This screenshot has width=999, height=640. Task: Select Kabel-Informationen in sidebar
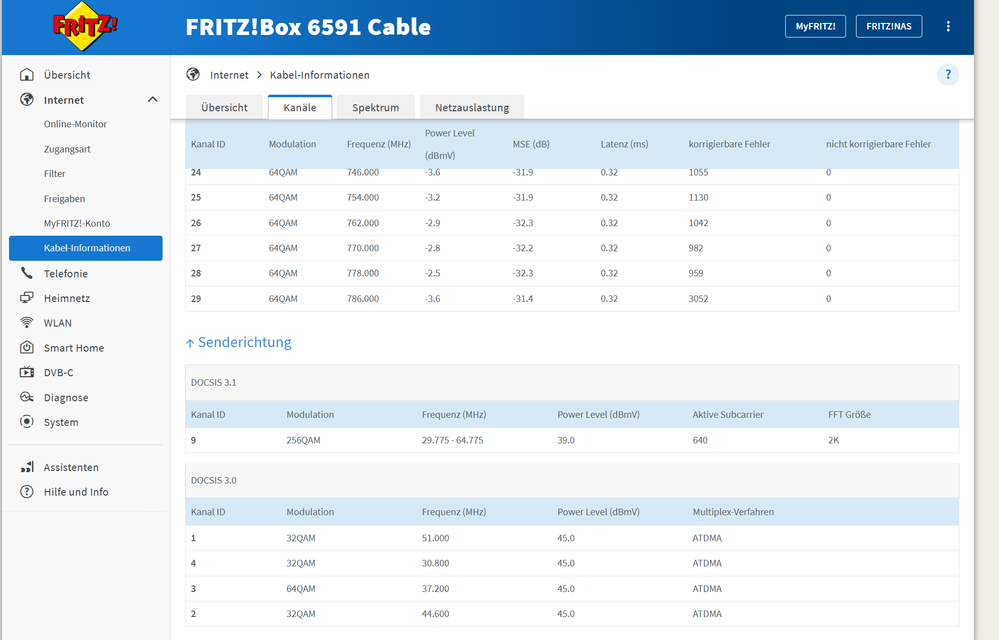86,248
